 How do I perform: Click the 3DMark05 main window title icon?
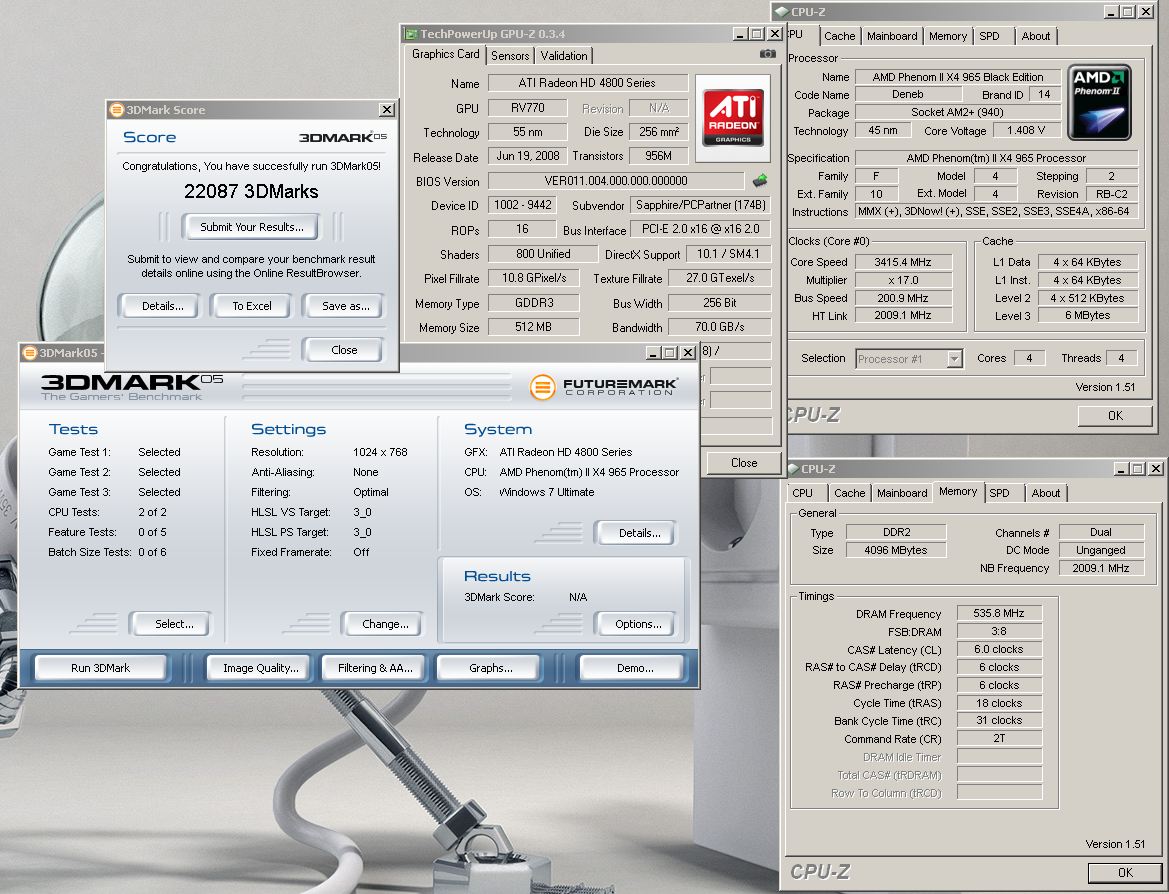pyautogui.click(x=30, y=353)
